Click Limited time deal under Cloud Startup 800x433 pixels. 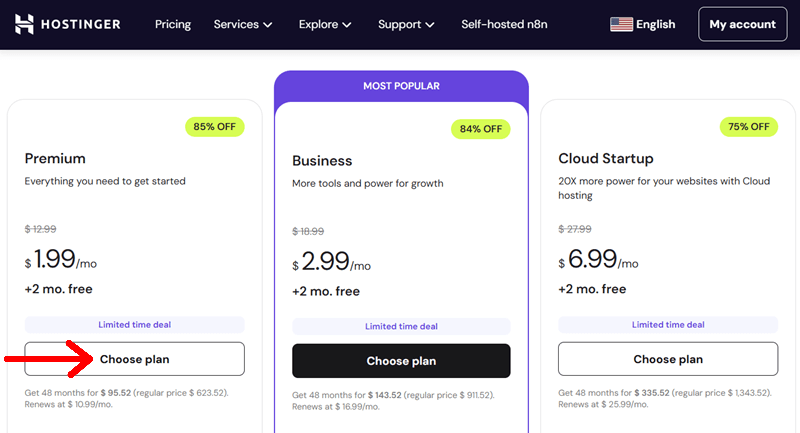(x=668, y=324)
